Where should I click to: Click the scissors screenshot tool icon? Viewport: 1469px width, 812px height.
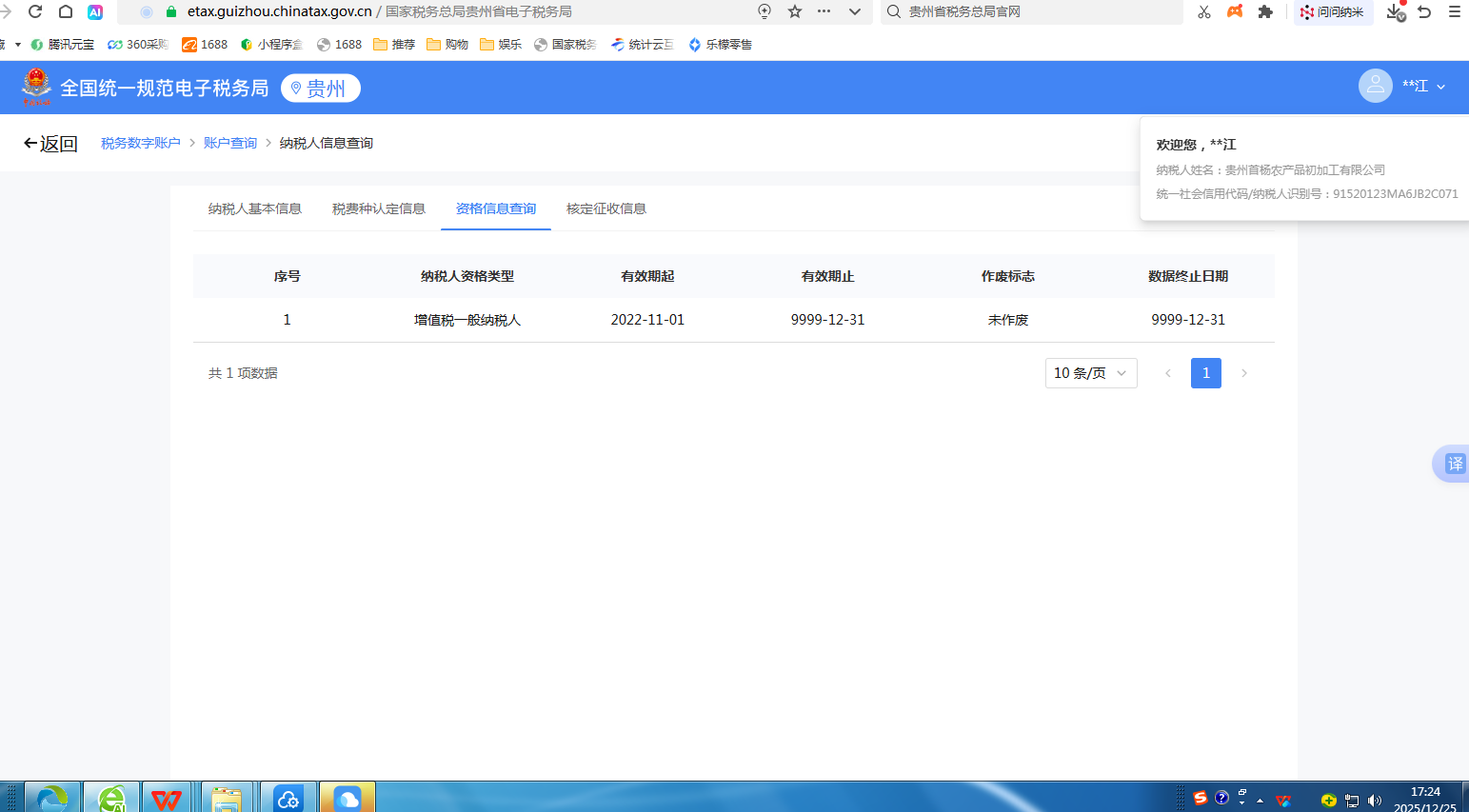point(1204,11)
